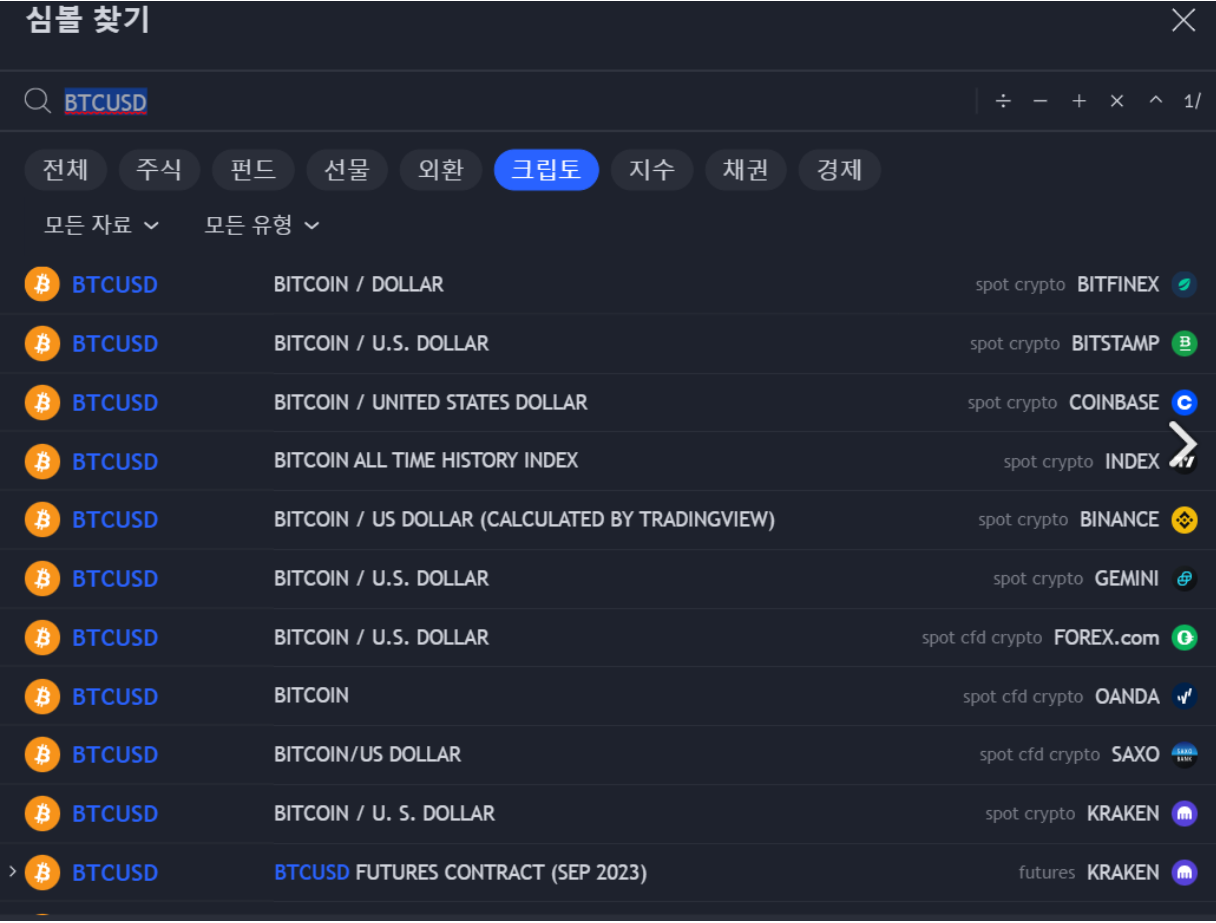Image resolution: width=1216 pixels, height=923 pixels.
Task: Open the 모든 자료 dropdown
Action: click(x=101, y=225)
